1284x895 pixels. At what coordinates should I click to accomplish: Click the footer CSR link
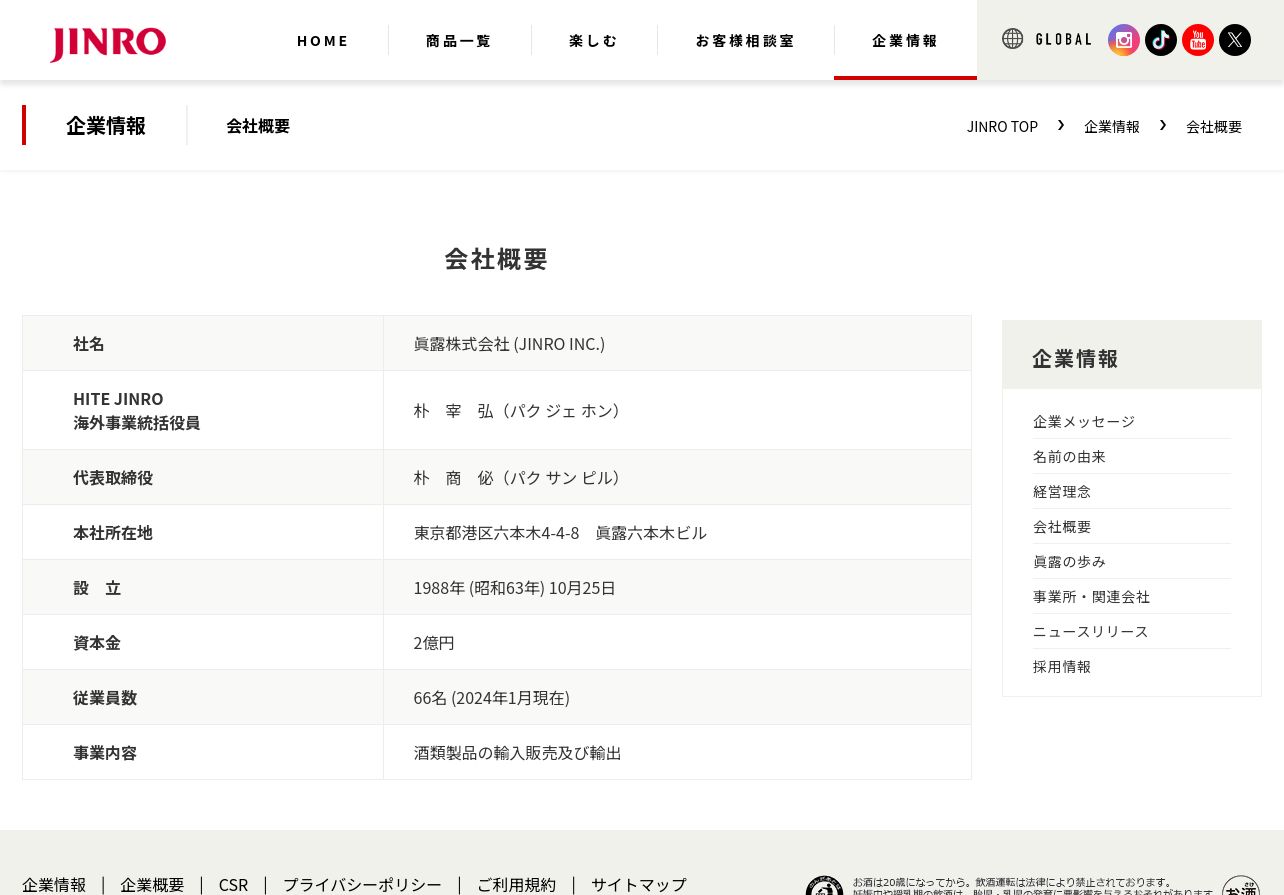233,885
